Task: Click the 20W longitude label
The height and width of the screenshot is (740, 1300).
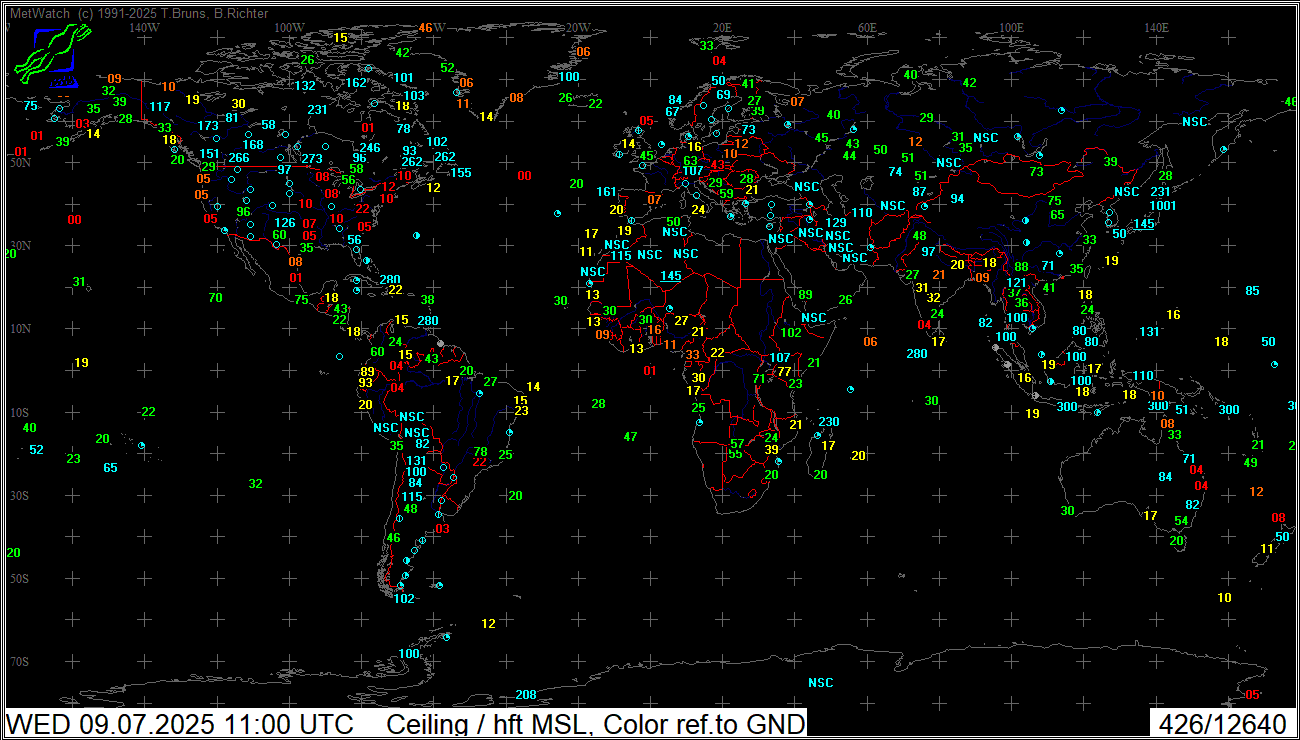Action: tap(578, 27)
